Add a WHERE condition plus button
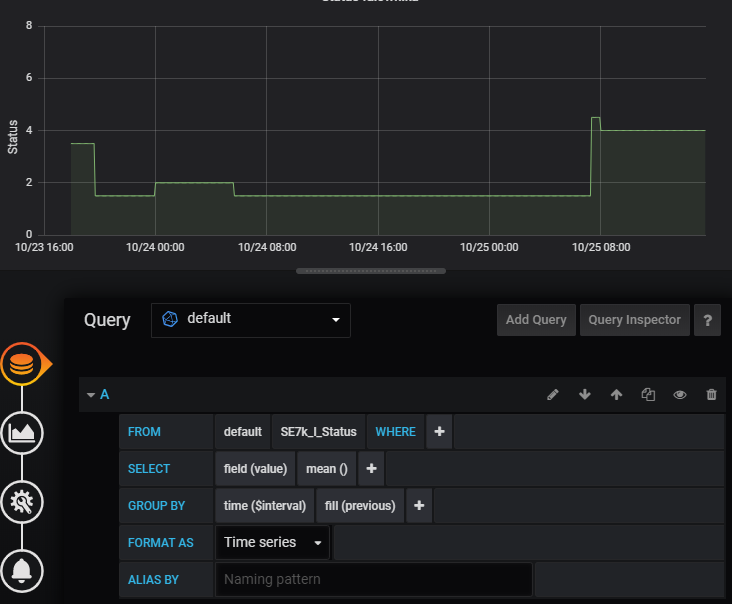The height and width of the screenshot is (604, 732). click(x=439, y=432)
